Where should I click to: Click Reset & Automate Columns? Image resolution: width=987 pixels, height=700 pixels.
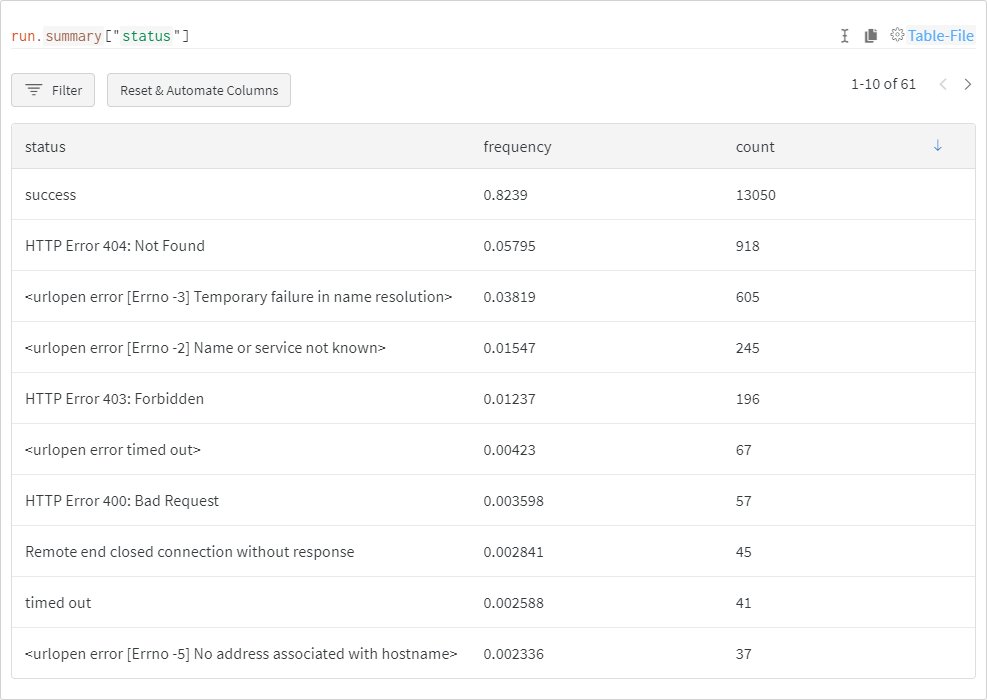(x=199, y=90)
